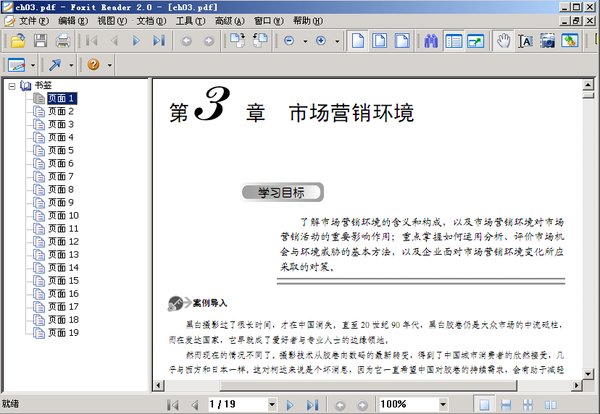Go to previous page in status bar
600x414 pixels.
tap(195, 404)
